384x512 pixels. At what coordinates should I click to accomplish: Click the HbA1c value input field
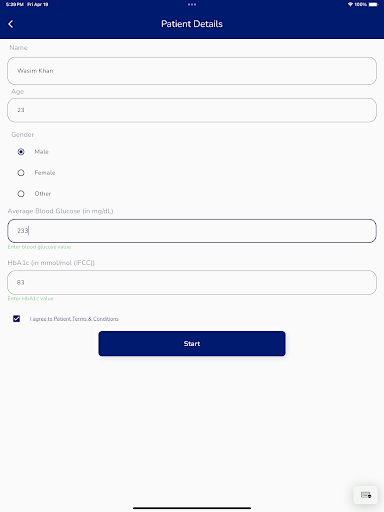[192, 282]
